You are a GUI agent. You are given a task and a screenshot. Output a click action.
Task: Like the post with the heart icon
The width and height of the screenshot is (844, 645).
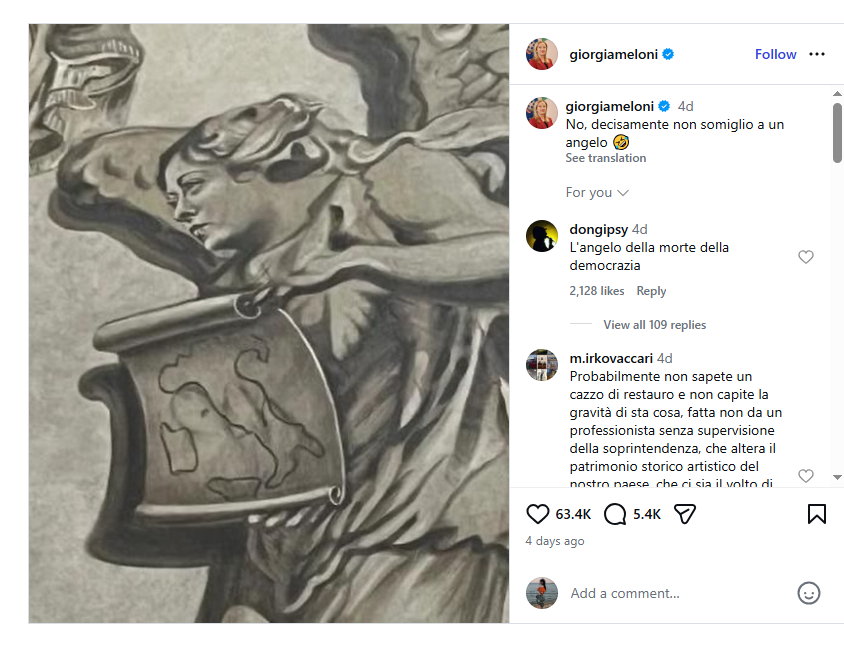[537, 514]
